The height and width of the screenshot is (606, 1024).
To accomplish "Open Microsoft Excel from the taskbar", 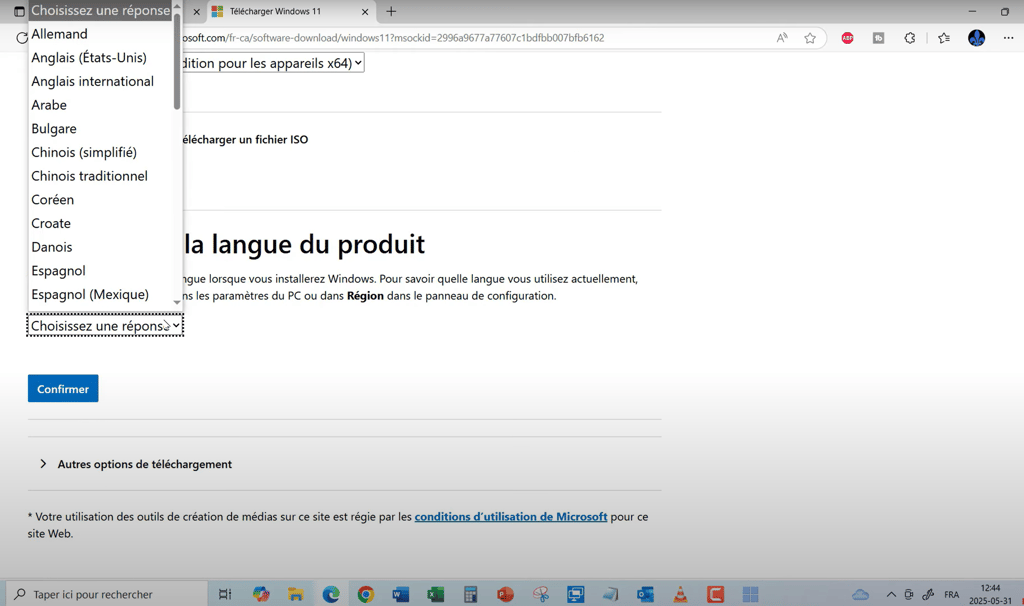I will pyautogui.click(x=436, y=594).
